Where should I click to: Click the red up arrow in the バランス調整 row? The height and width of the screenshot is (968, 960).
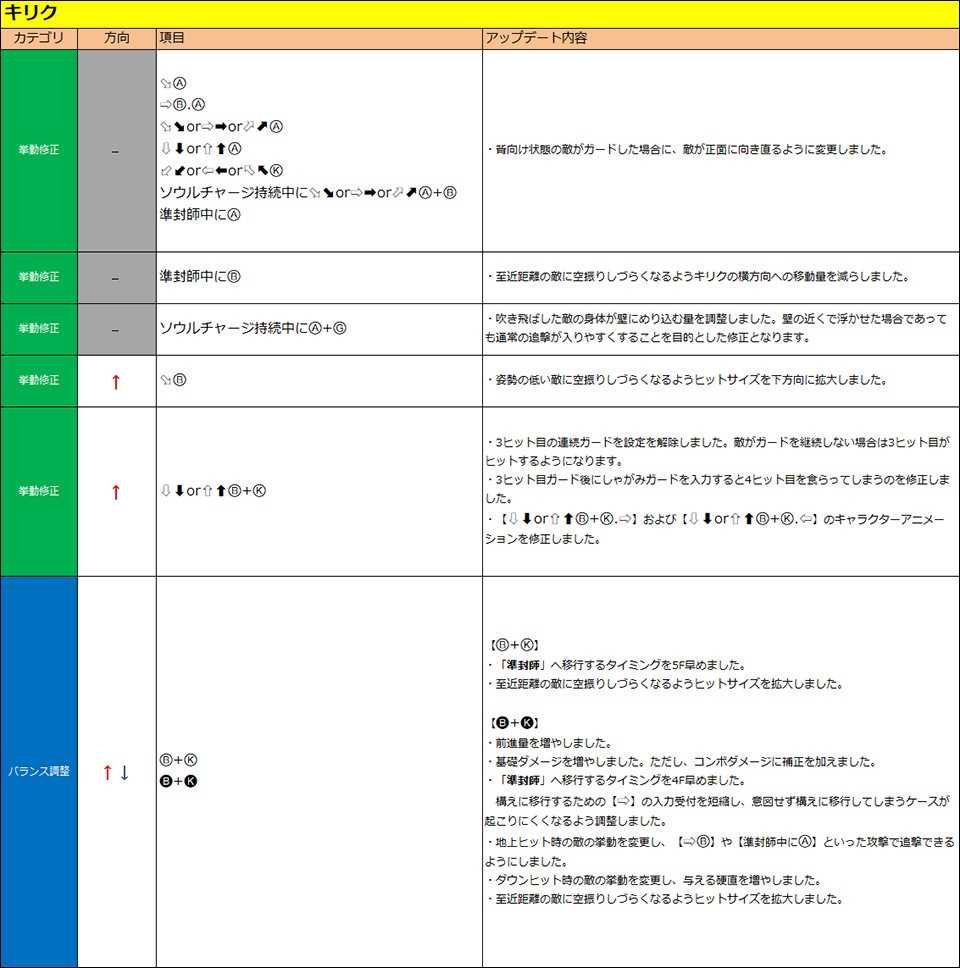click(107, 772)
